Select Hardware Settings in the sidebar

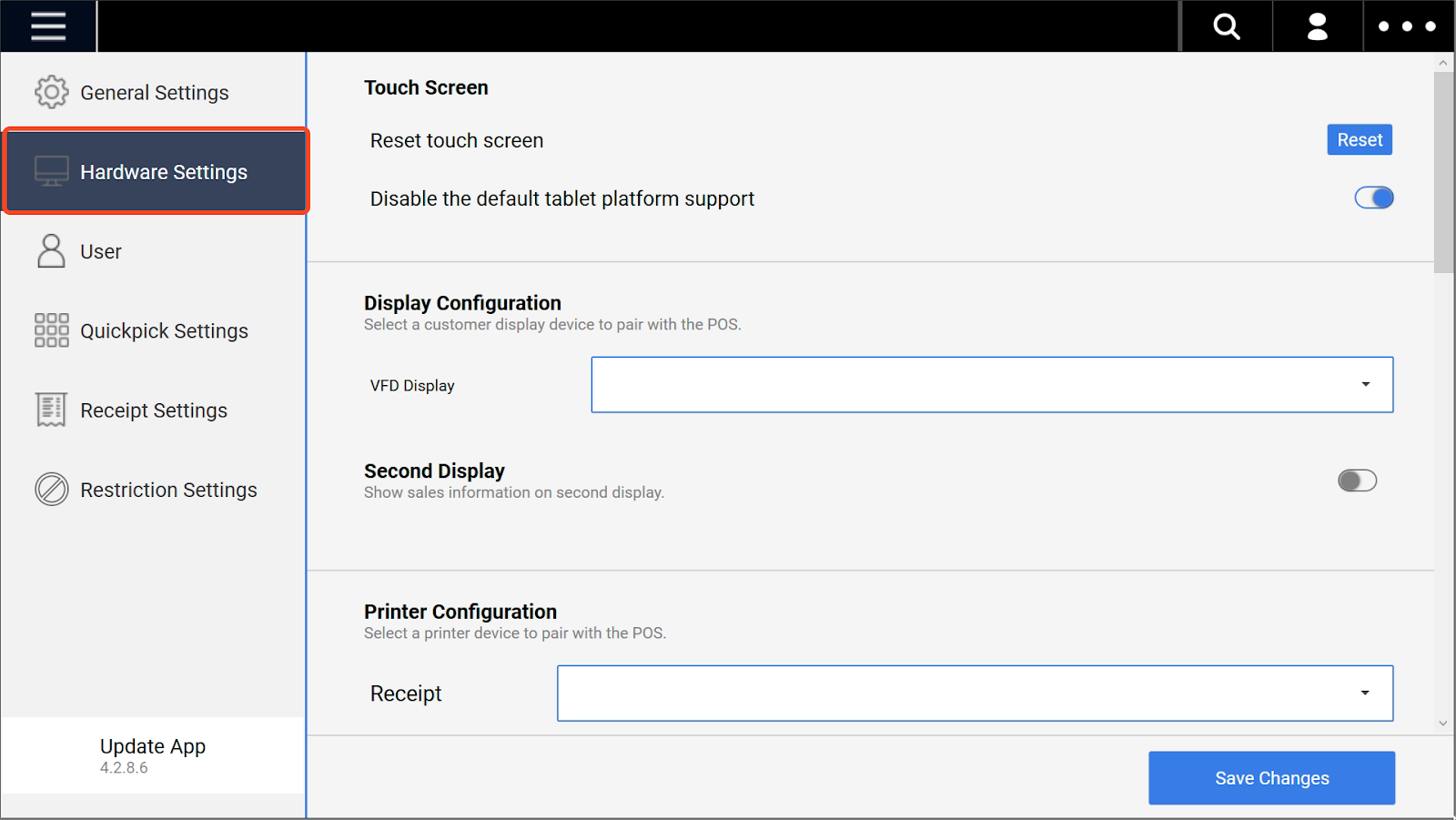(x=157, y=172)
